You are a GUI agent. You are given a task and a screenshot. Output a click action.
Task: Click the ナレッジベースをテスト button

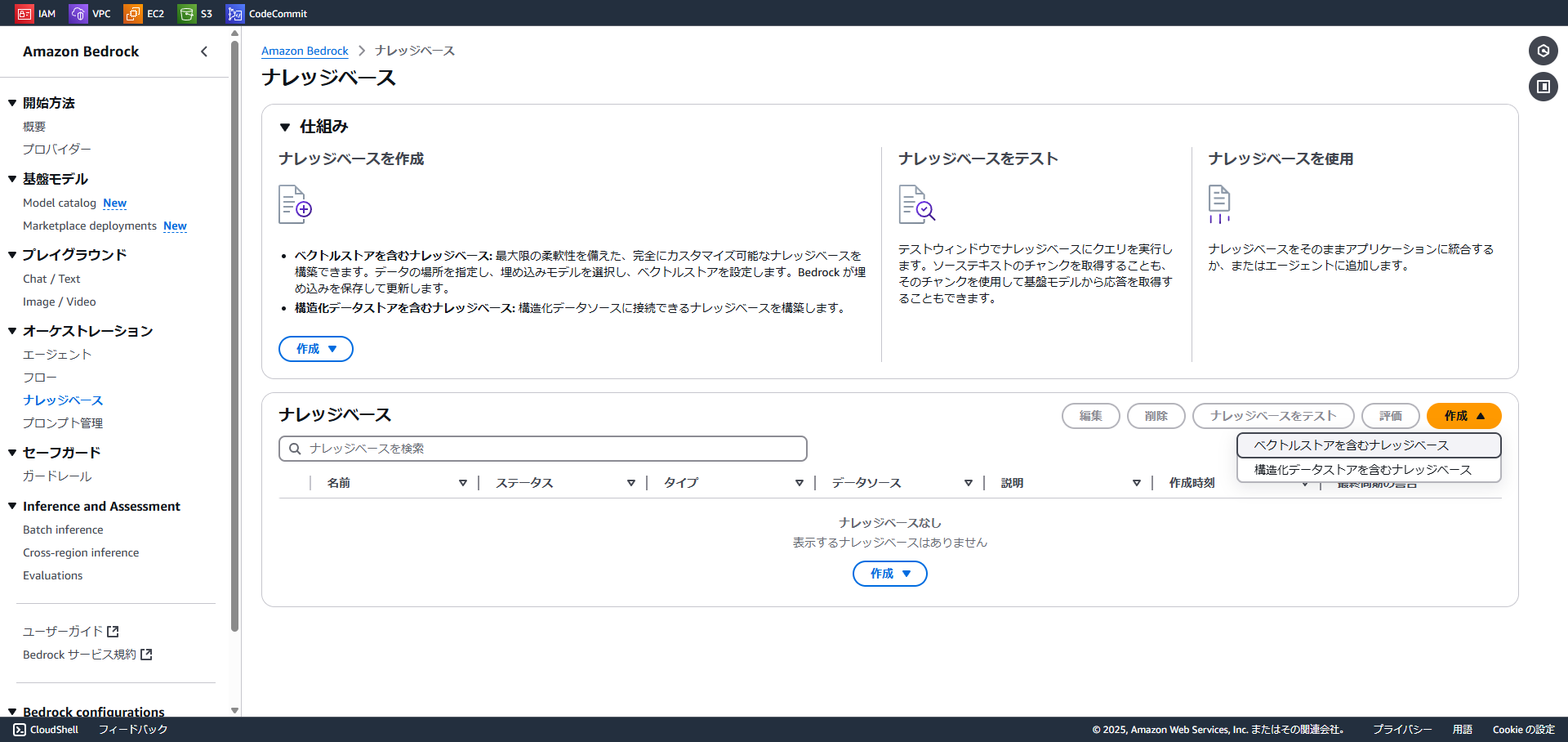click(x=1273, y=416)
